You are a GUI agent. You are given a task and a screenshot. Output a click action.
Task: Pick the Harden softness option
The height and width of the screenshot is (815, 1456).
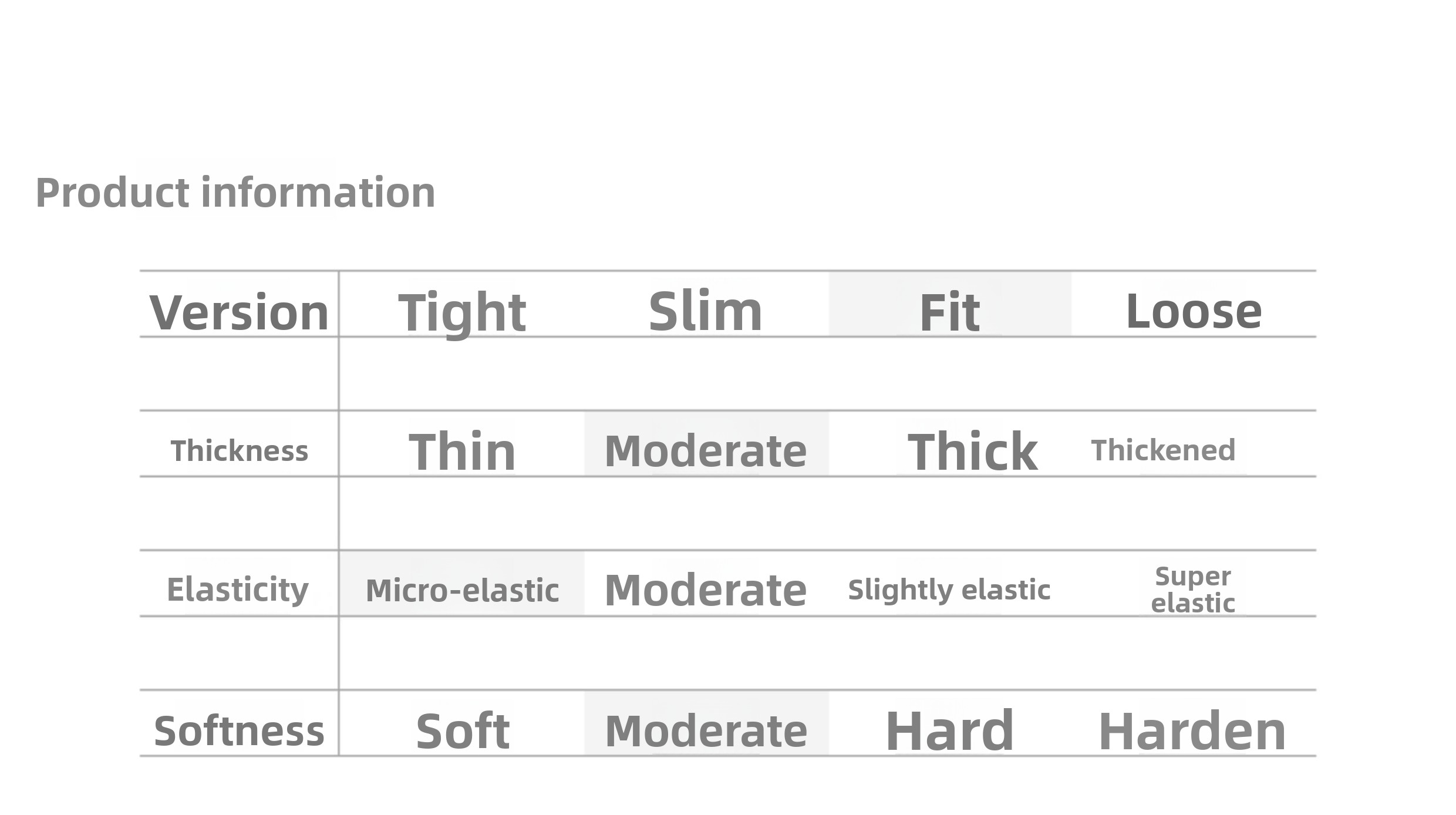pyautogui.click(x=1192, y=731)
